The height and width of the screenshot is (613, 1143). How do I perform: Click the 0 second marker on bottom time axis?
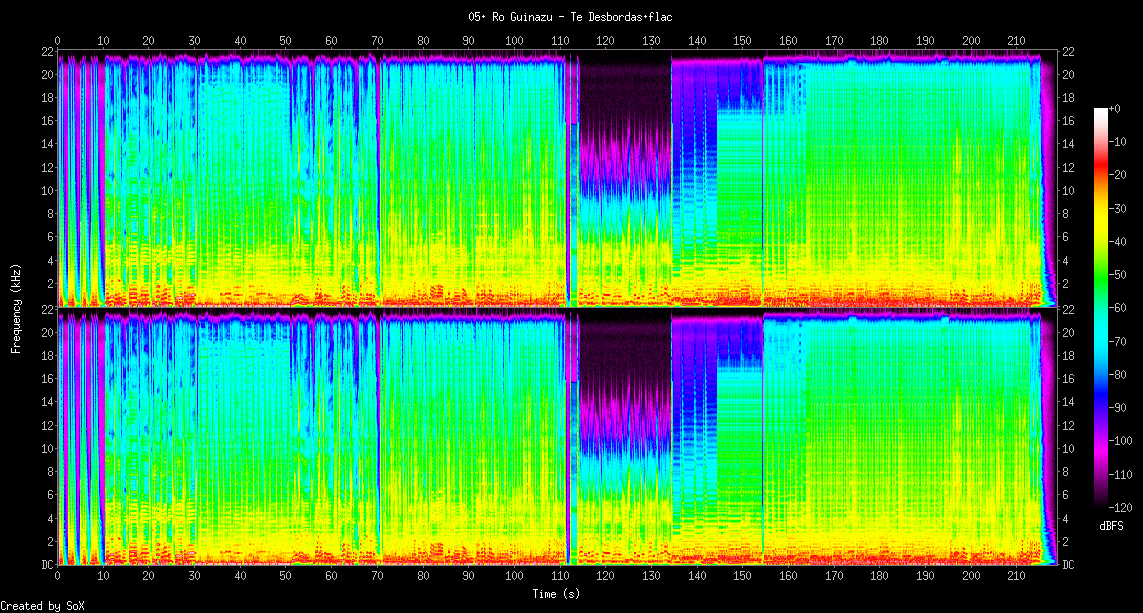tap(58, 577)
